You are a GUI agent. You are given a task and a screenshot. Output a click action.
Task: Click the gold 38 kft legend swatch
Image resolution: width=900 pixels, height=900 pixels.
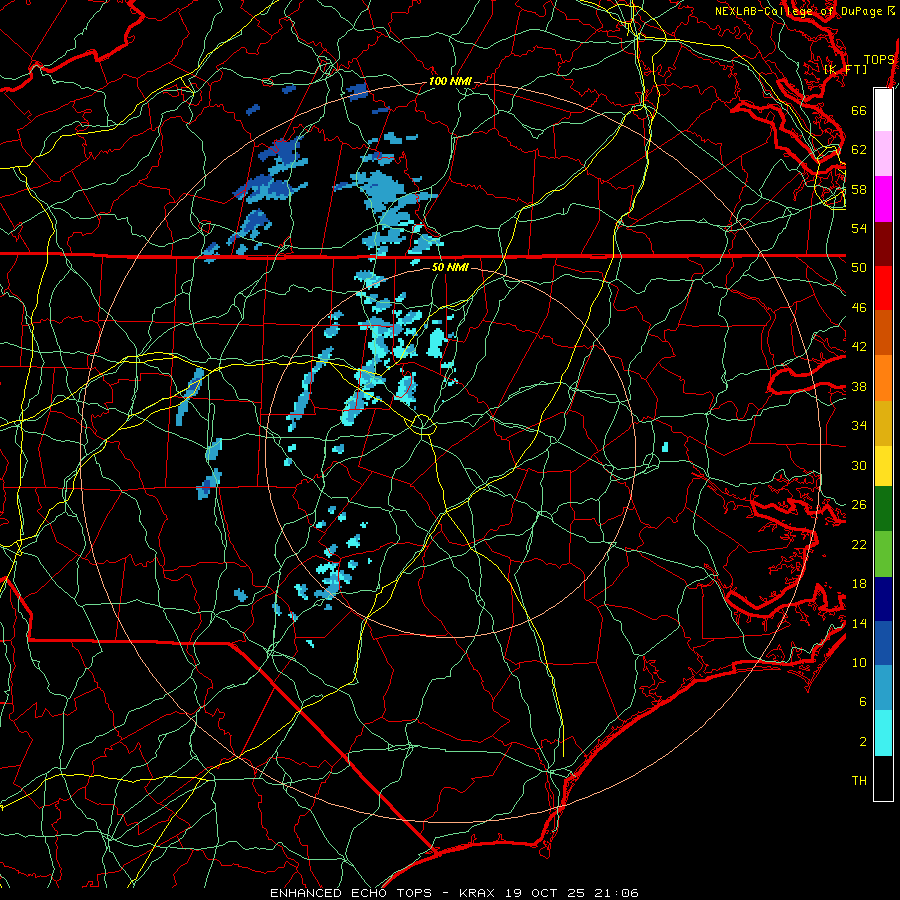coord(883,423)
